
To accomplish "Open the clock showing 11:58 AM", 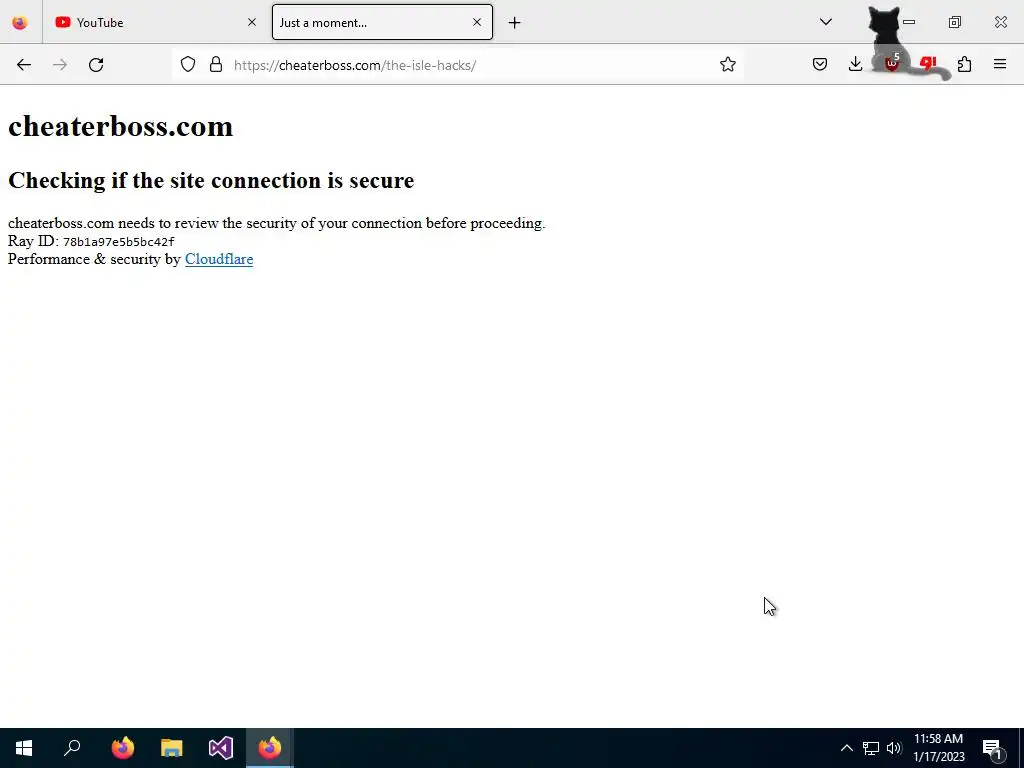I will click(x=938, y=748).
